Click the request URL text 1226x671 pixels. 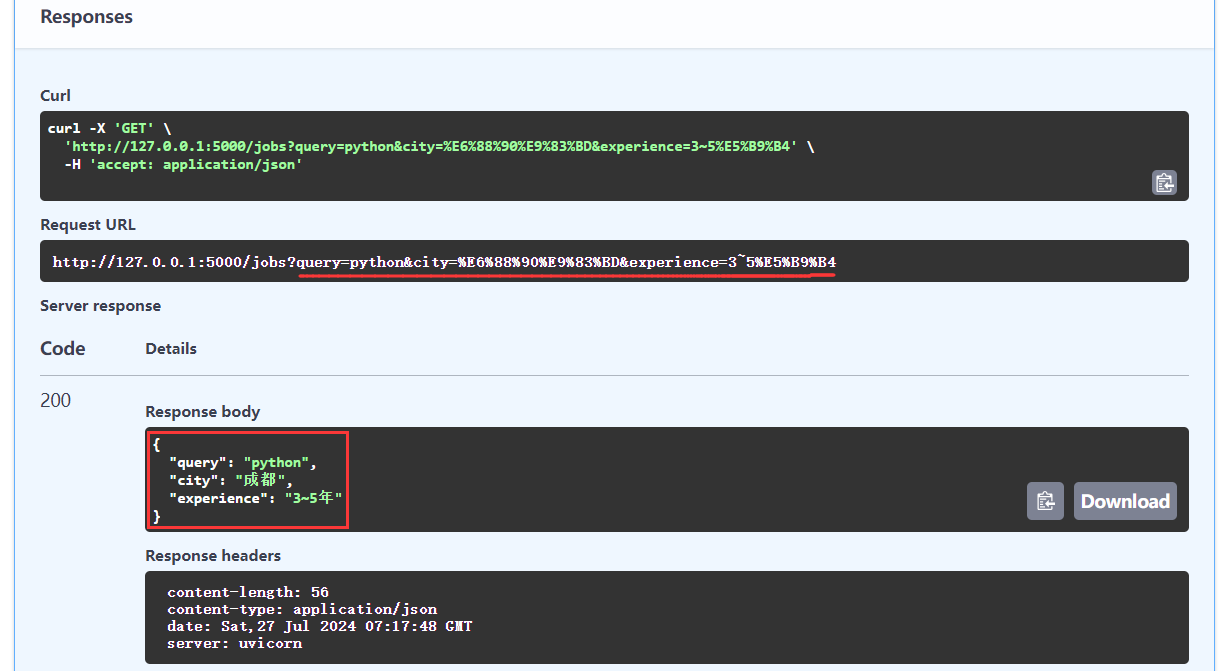444,262
